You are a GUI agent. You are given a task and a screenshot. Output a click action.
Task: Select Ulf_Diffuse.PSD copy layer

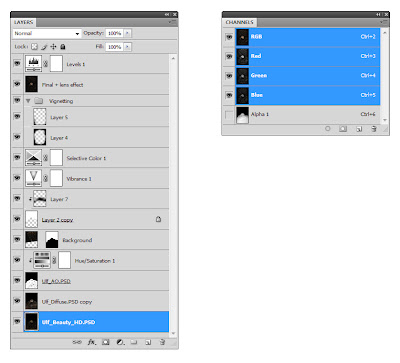(x=97, y=301)
